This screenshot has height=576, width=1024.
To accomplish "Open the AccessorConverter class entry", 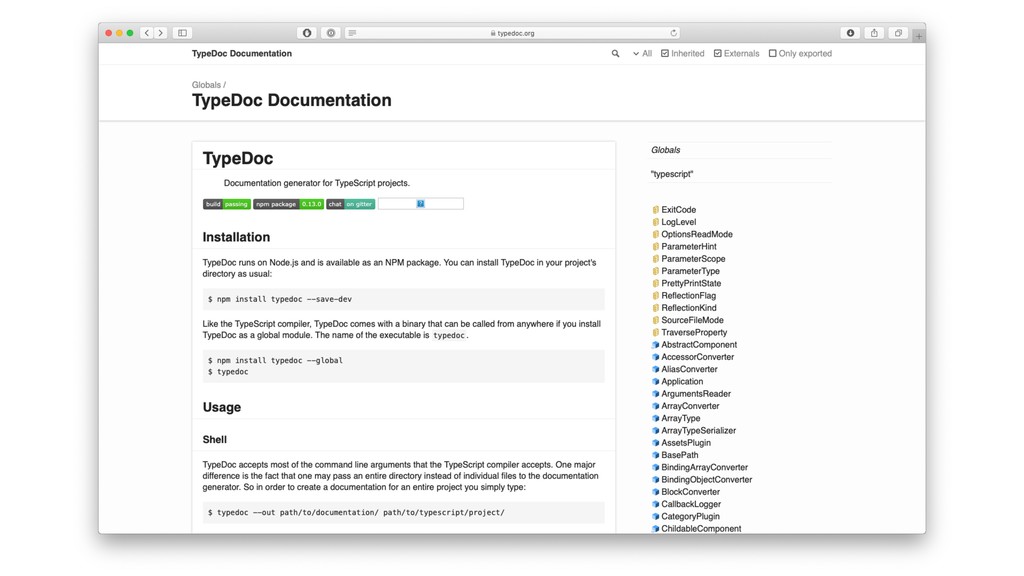I will 697,357.
